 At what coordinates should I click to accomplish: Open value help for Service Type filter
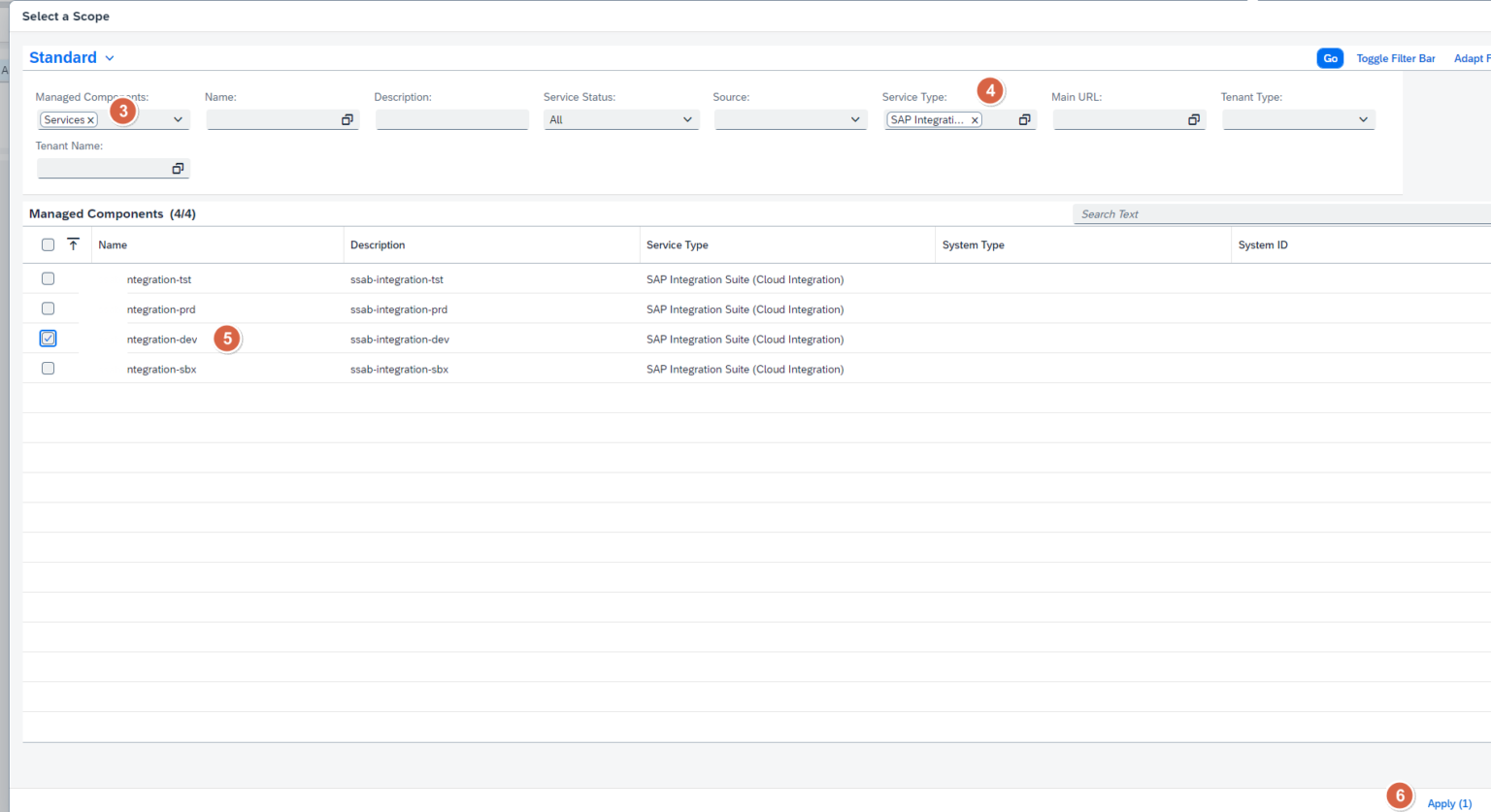pos(1025,118)
